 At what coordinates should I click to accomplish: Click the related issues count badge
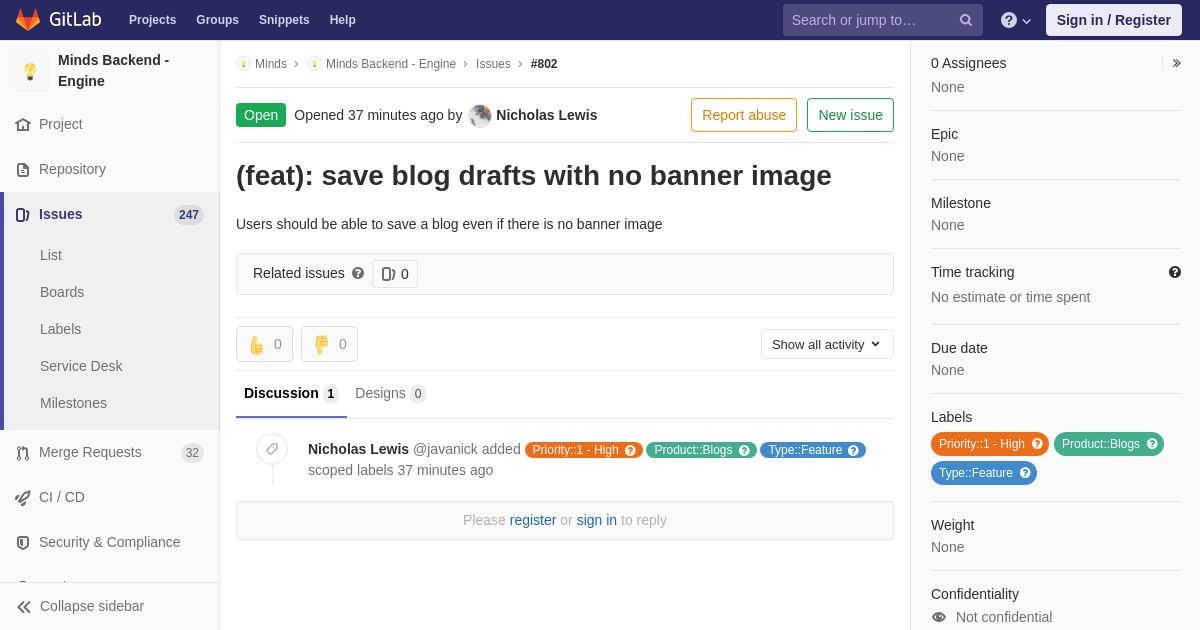[395, 274]
